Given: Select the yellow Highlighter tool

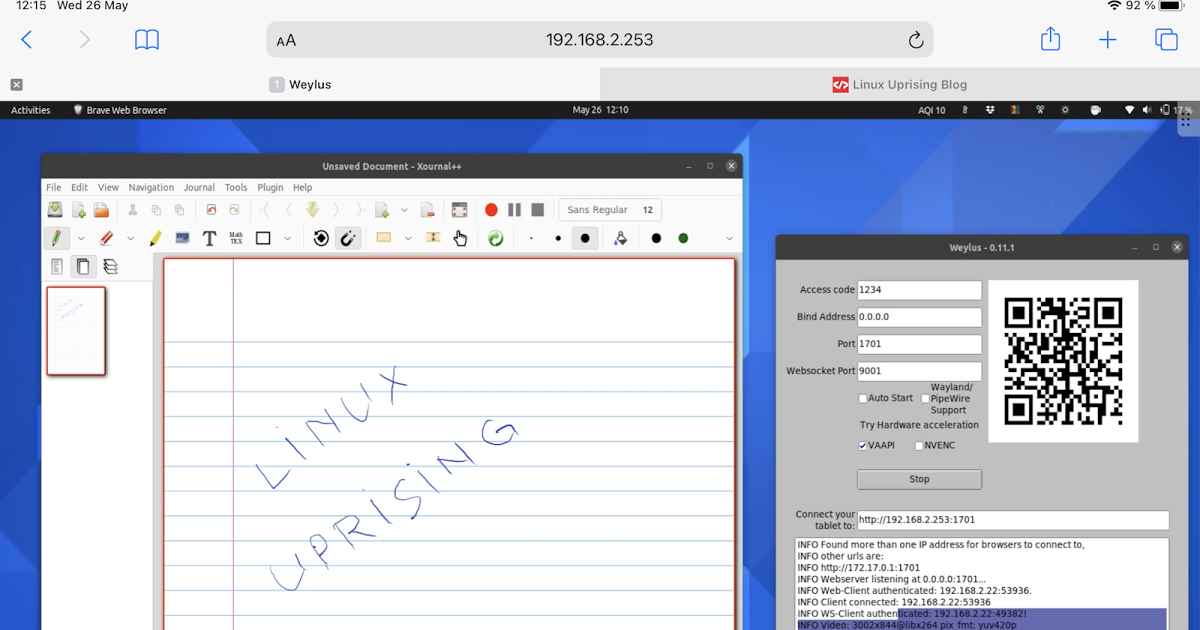Looking at the screenshot, I should coord(155,238).
